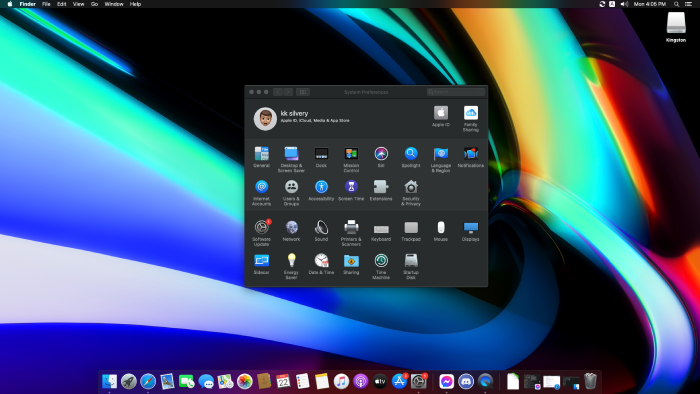Click the back arrow in System Preferences
The image size is (700, 394).
click(278, 92)
